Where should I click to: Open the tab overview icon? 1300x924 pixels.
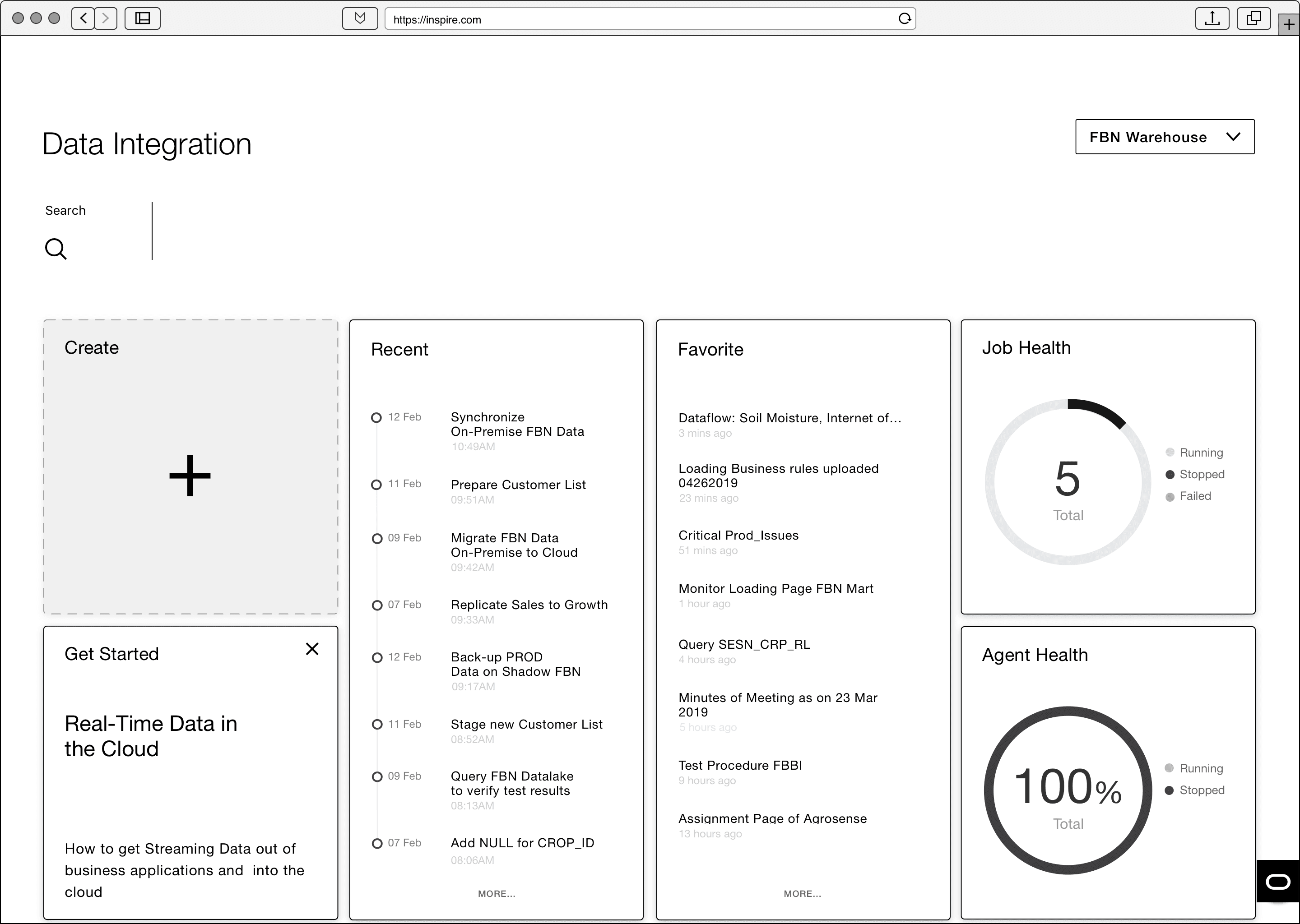1254,18
